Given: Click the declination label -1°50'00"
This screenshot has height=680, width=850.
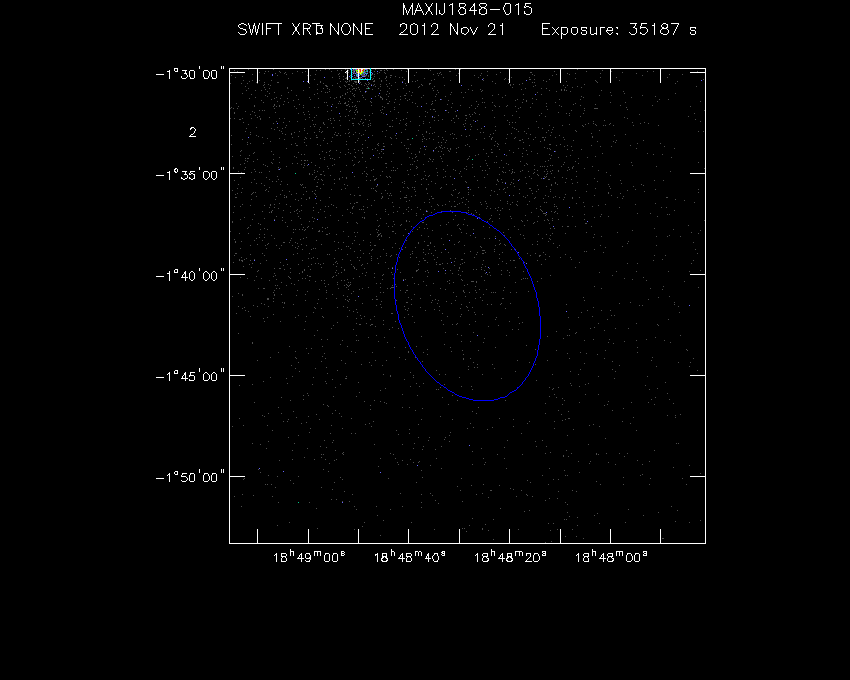Looking at the screenshot, I should [x=190, y=477].
